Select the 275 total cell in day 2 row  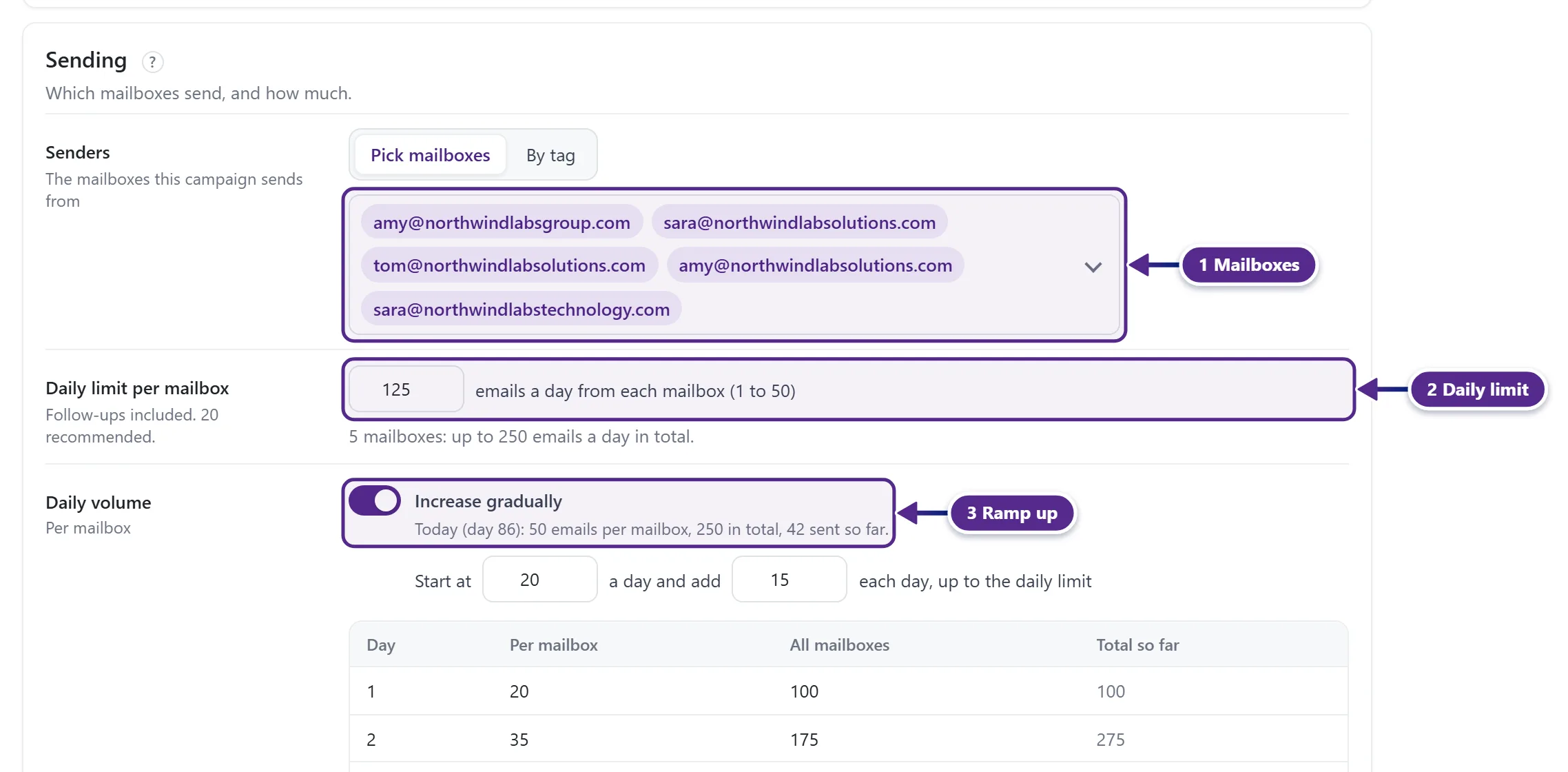click(1111, 740)
